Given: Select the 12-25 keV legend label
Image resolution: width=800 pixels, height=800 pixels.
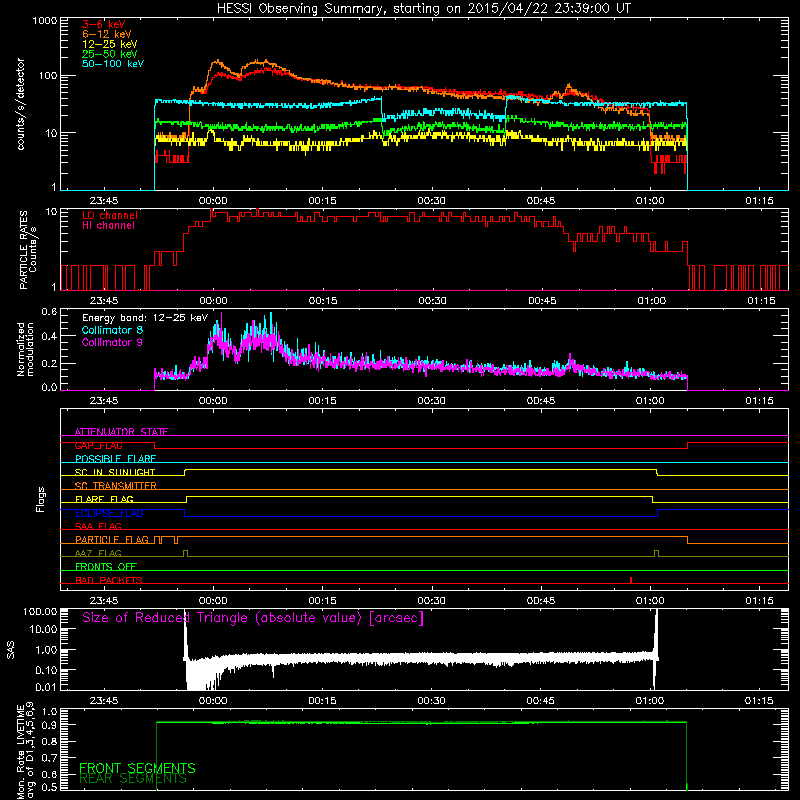Looking at the screenshot, I should point(110,44).
